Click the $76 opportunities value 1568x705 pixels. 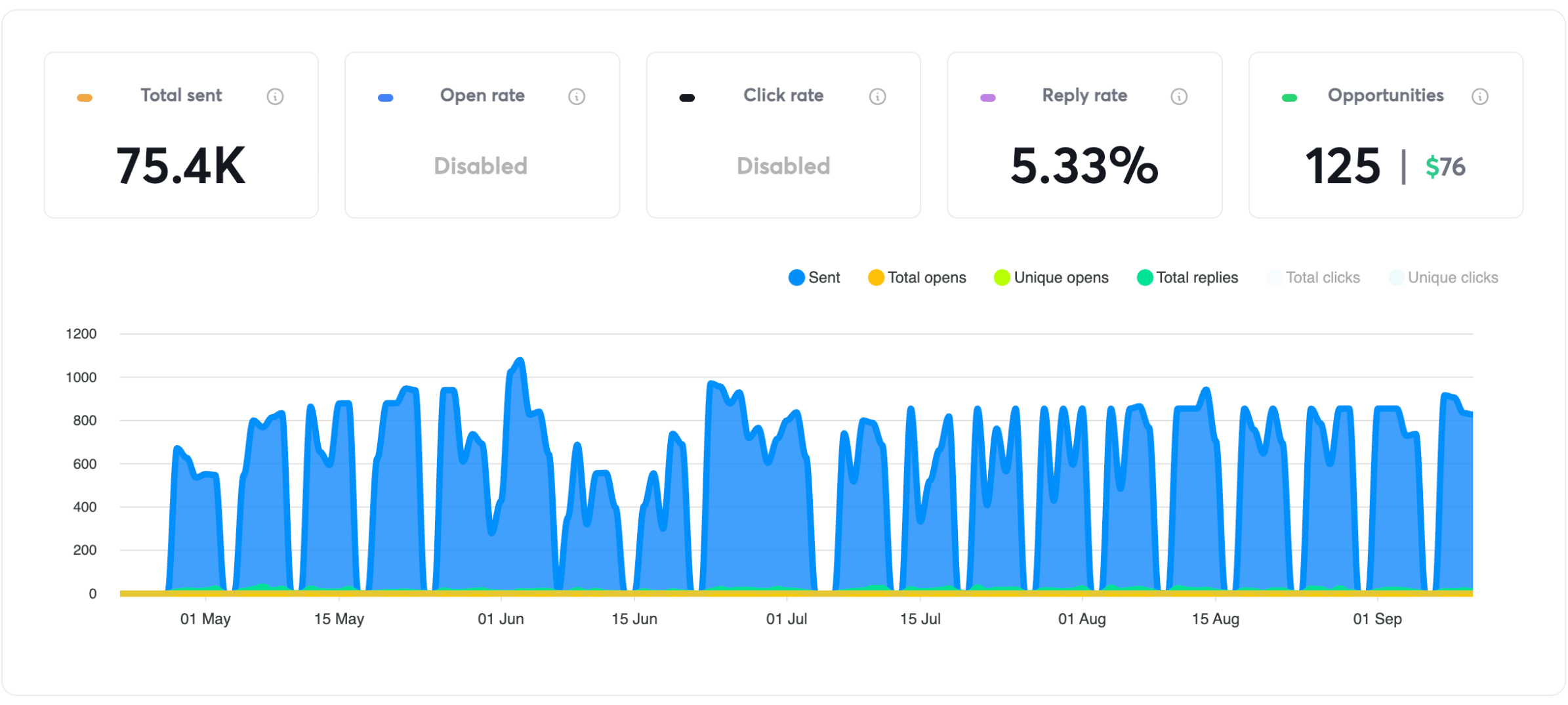1445,166
